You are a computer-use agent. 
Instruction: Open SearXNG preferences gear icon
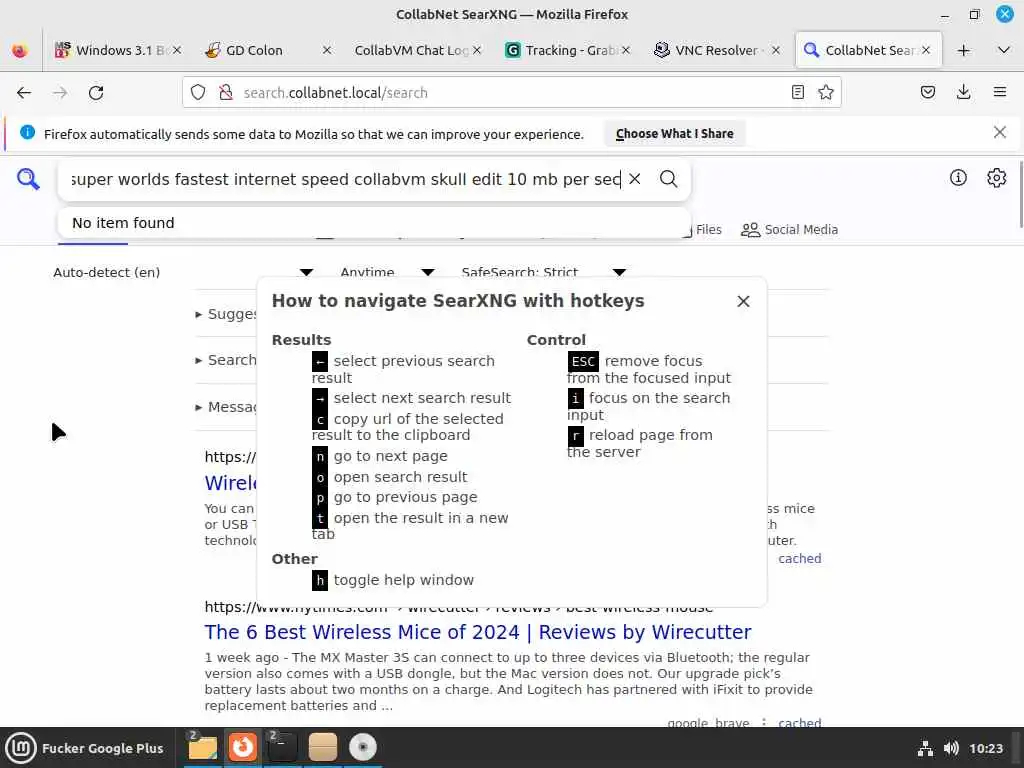[997, 178]
